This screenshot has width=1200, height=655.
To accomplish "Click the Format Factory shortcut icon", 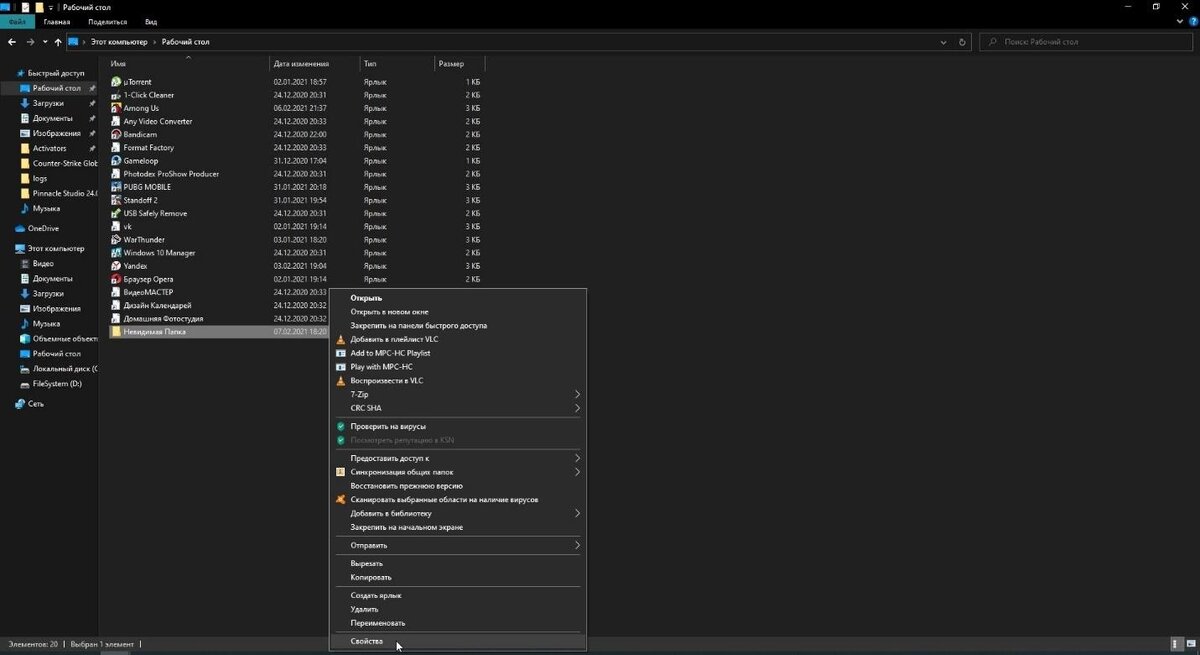I will pos(116,148).
